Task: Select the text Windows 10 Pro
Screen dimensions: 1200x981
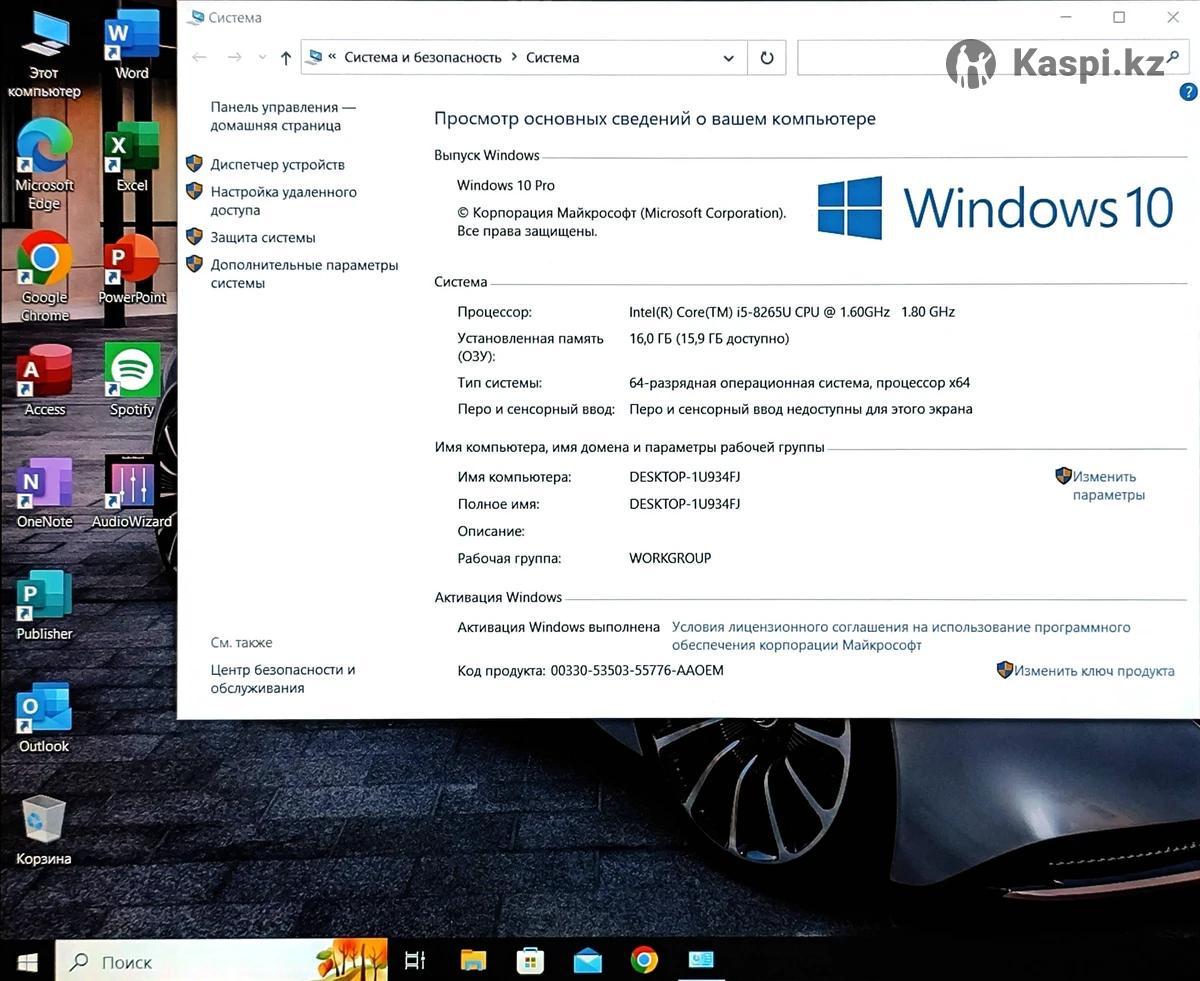Action: coord(506,185)
